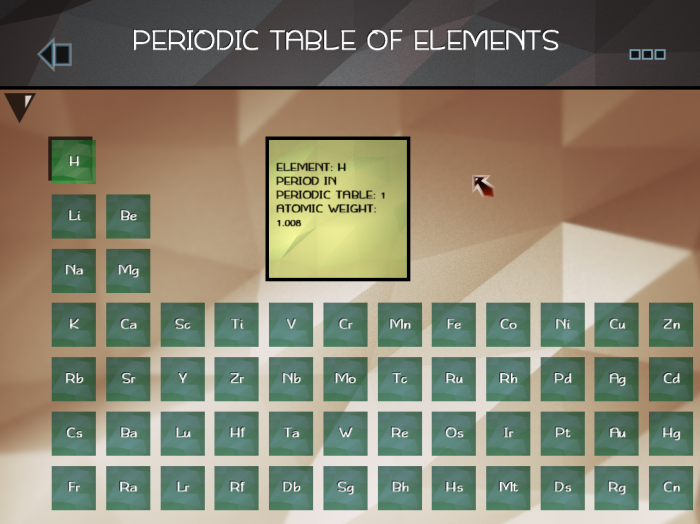The height and width of the screenshot is (524, 700).
Task: Open the Ds element tile
Action: coord(562,488)
